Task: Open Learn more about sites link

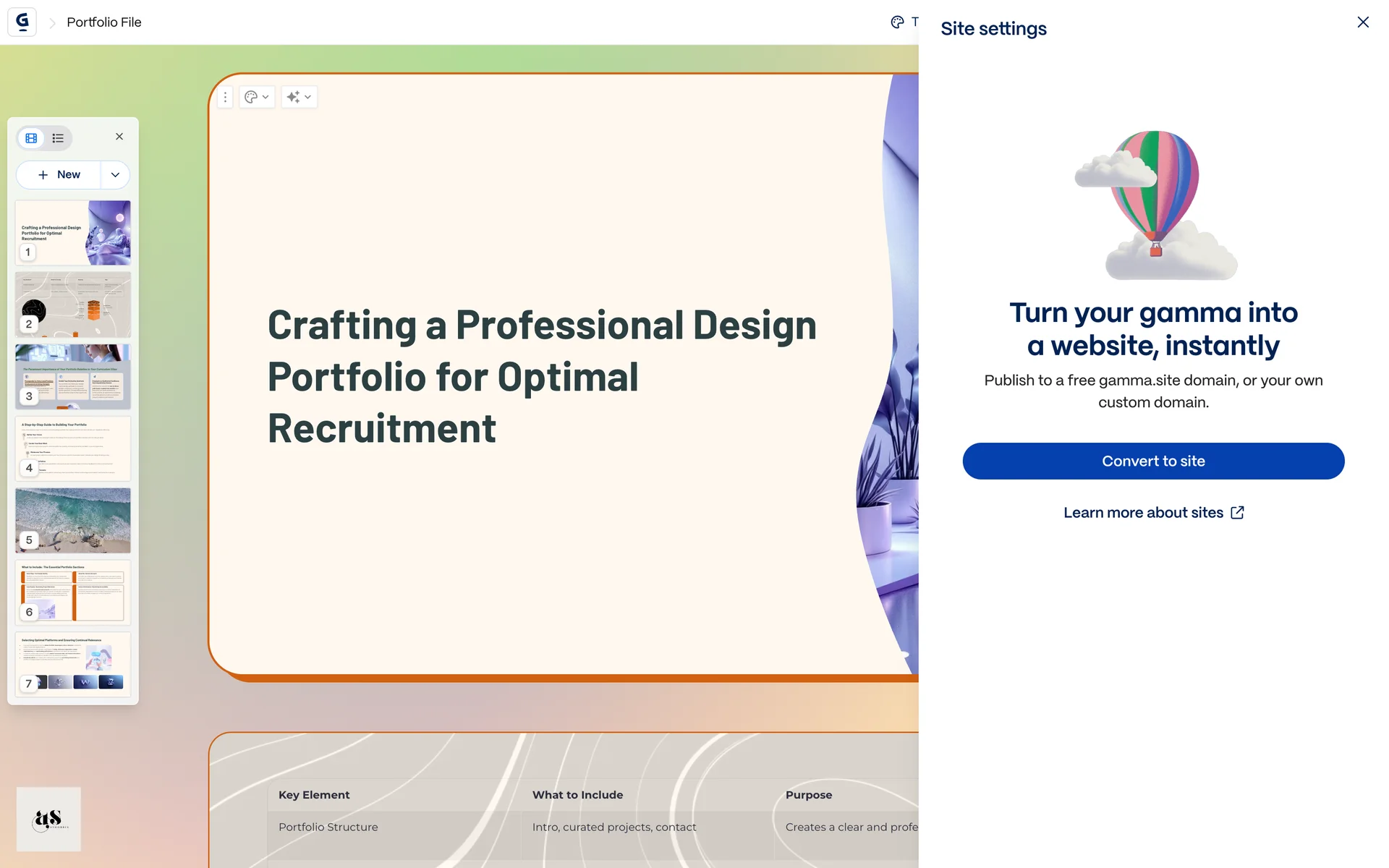Action: (1143, 513)
